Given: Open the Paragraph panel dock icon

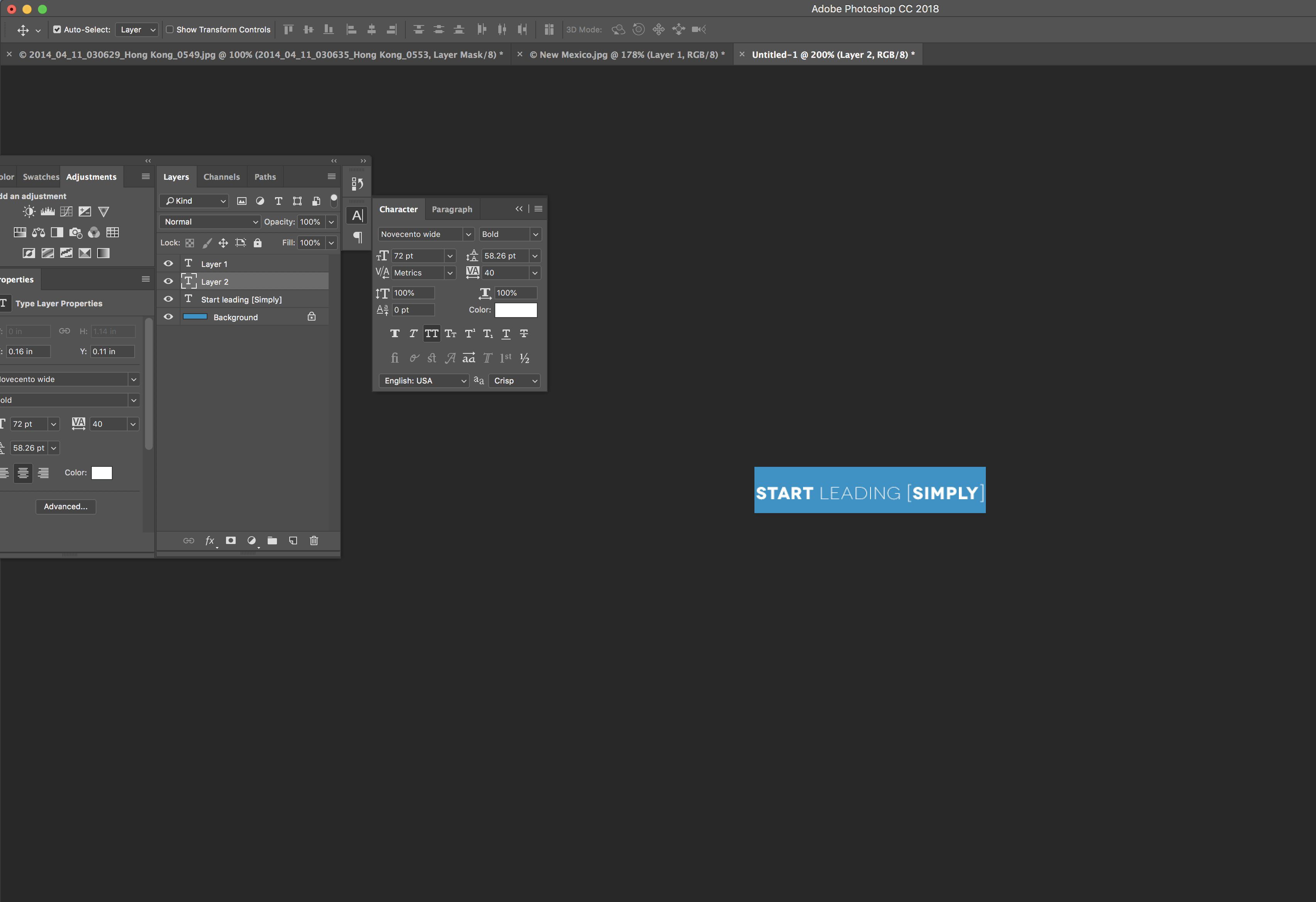Looking at the screenshot, I should click(x=357, y=237).
